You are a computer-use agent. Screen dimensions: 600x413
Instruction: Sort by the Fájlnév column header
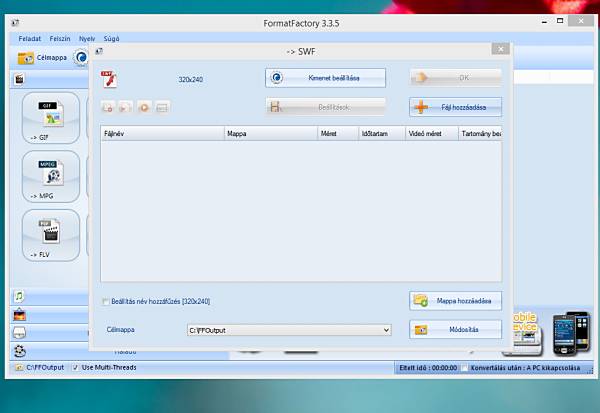point(163,134)
